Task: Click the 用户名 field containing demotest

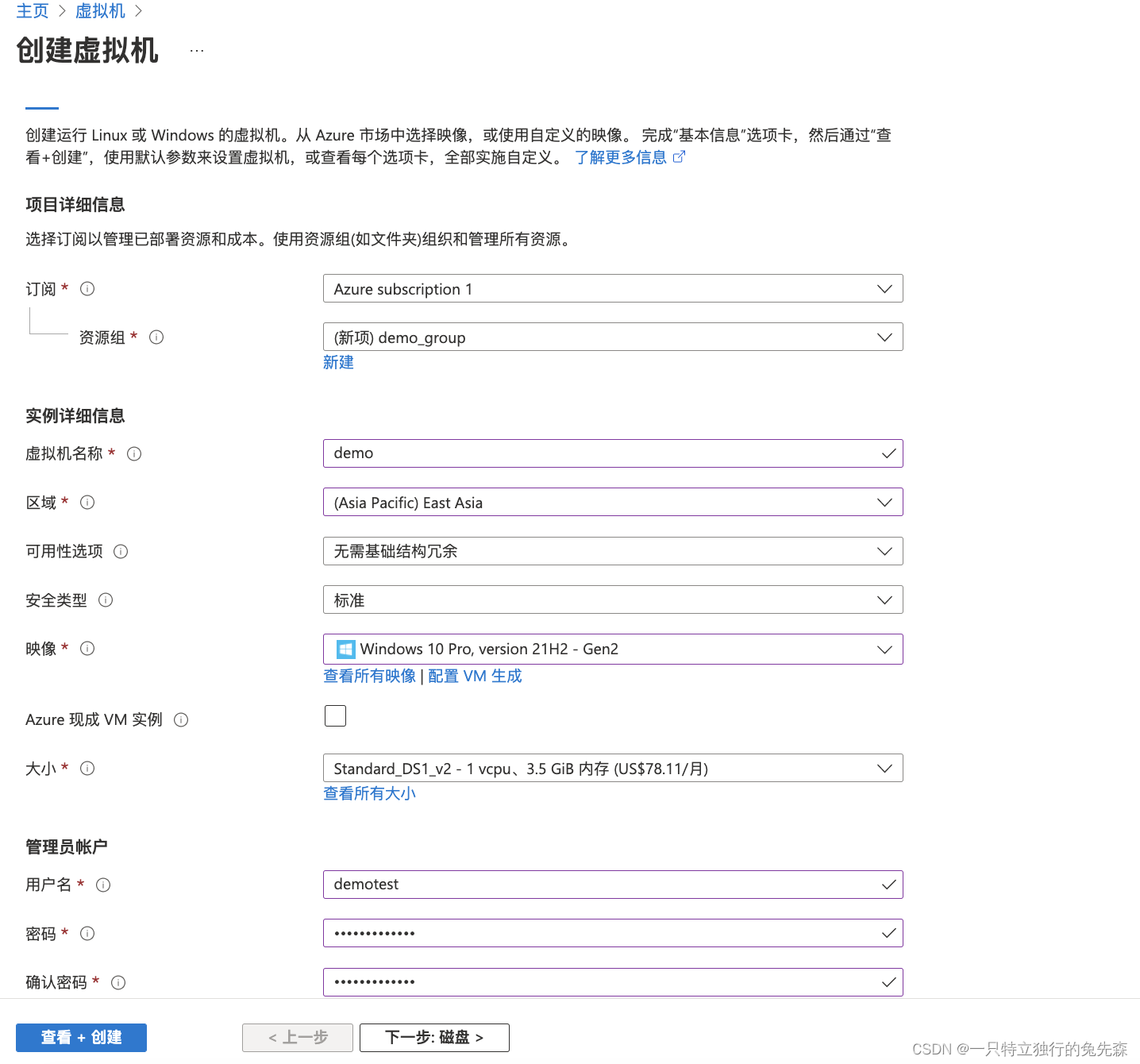Action: point(613,885)
